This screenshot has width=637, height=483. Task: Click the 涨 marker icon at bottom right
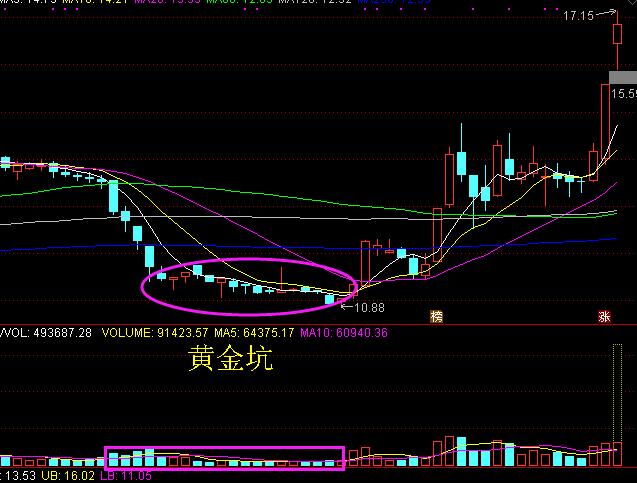click(x=604, y=316)
